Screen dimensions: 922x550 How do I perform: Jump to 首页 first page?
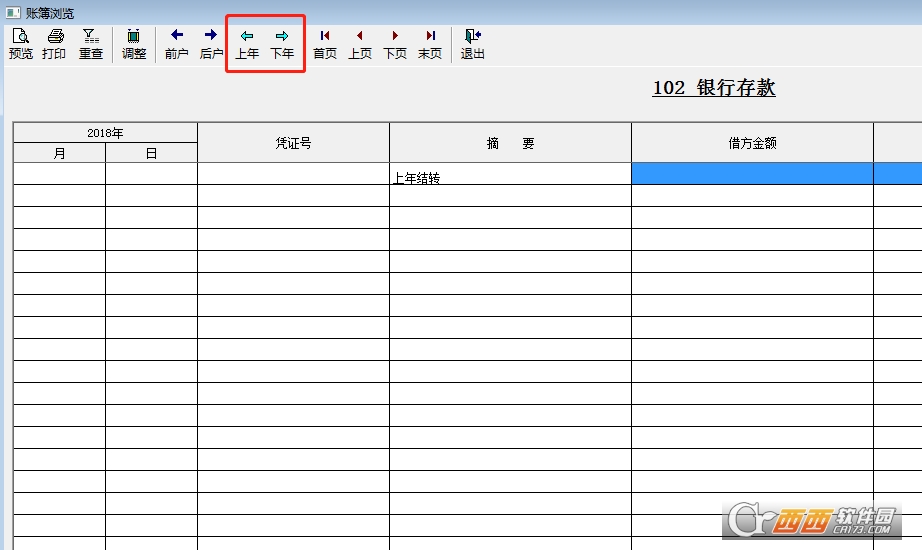point(325,44)
